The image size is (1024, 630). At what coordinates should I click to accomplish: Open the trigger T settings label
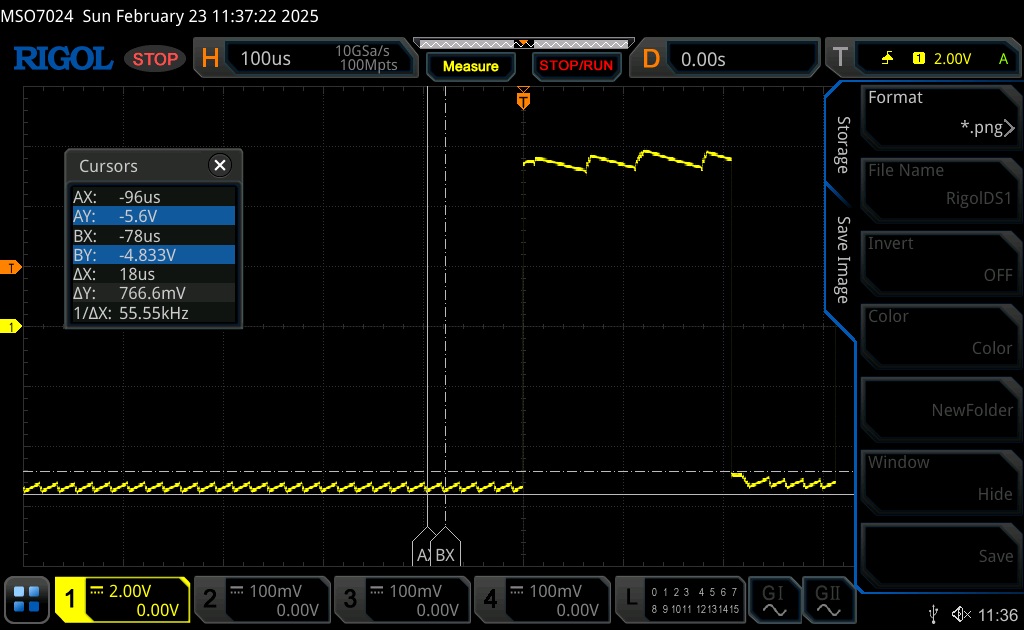click(840, 59)
